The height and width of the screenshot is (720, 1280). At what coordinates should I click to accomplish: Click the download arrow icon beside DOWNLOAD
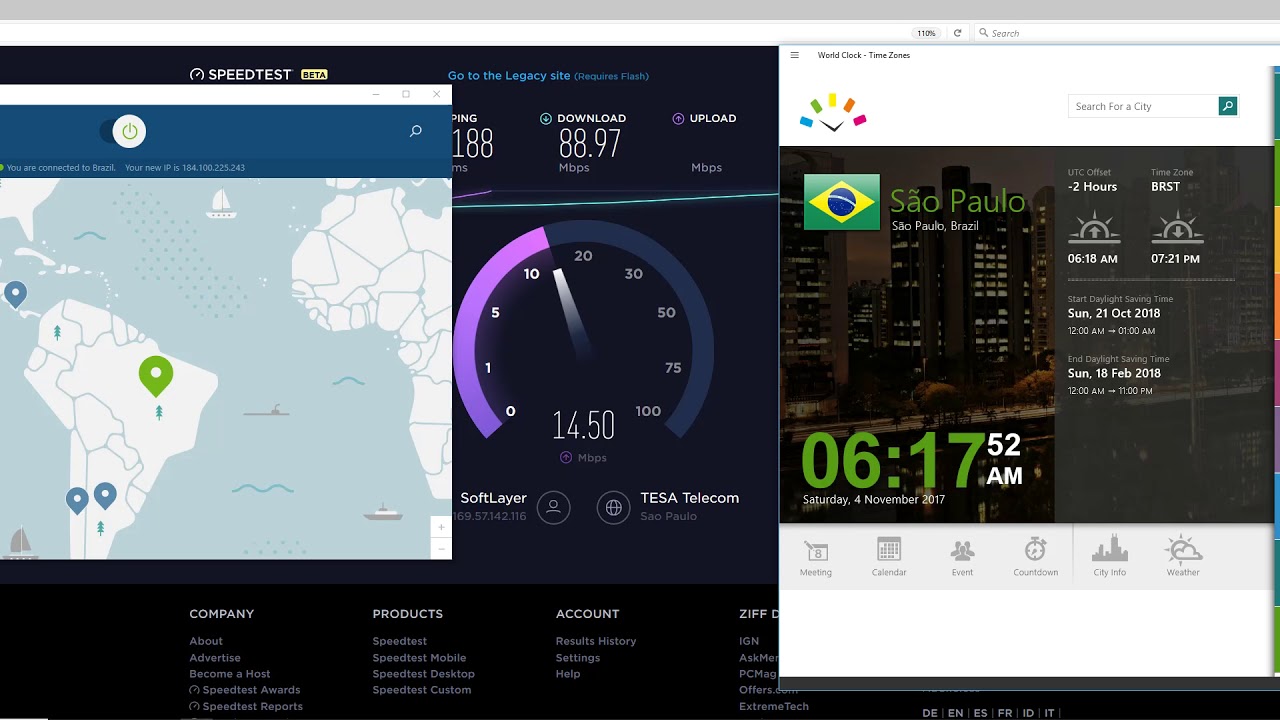tap(546, 118)
